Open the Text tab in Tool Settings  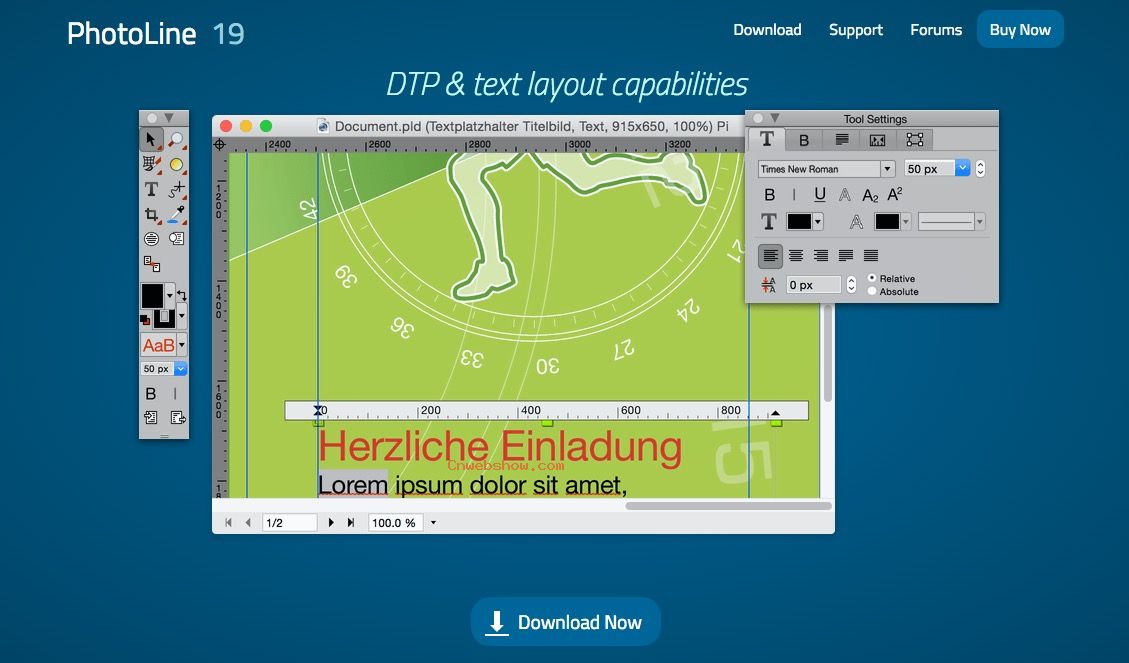(767, 139)
